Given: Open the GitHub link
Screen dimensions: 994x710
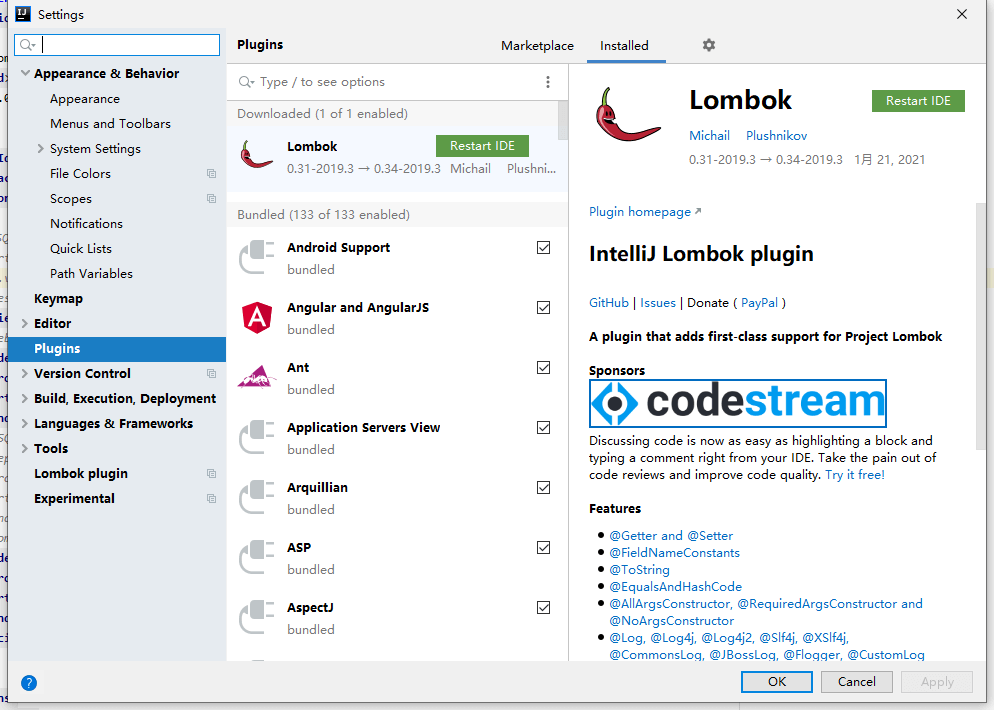Looking at the screenshot, I should pos(609,303).
